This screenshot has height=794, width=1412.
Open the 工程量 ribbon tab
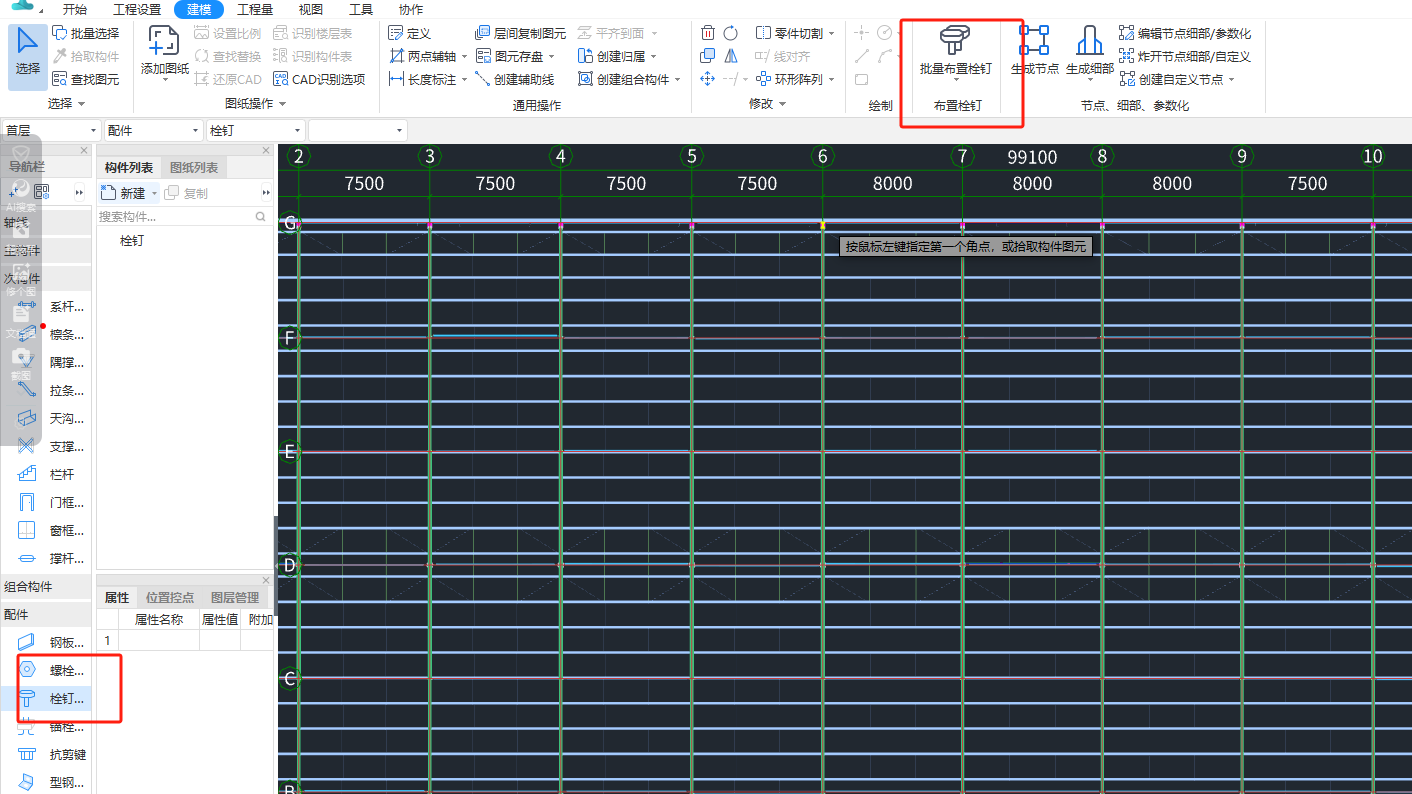click(x=255, y=9)
